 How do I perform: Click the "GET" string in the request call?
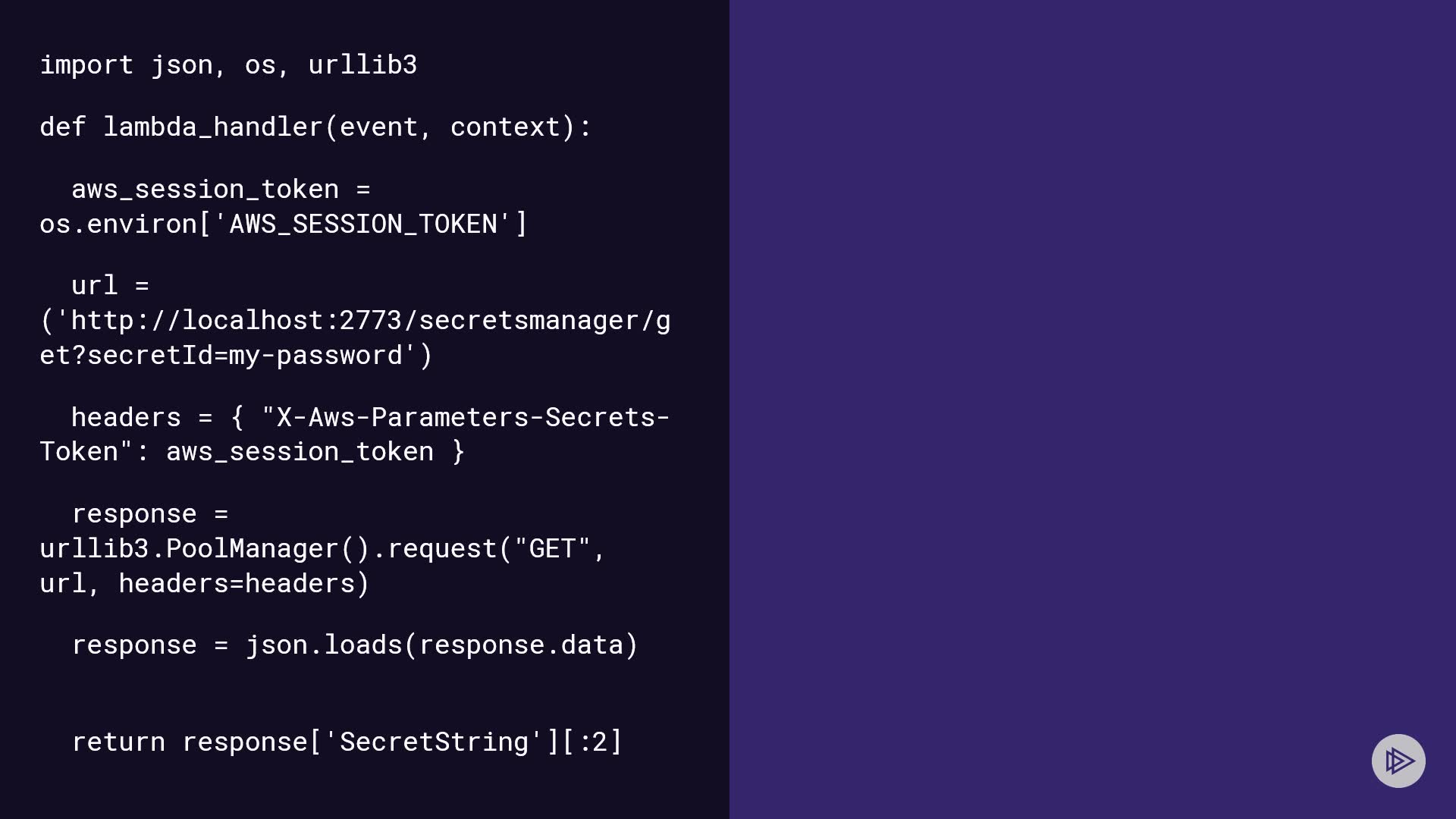552,549
